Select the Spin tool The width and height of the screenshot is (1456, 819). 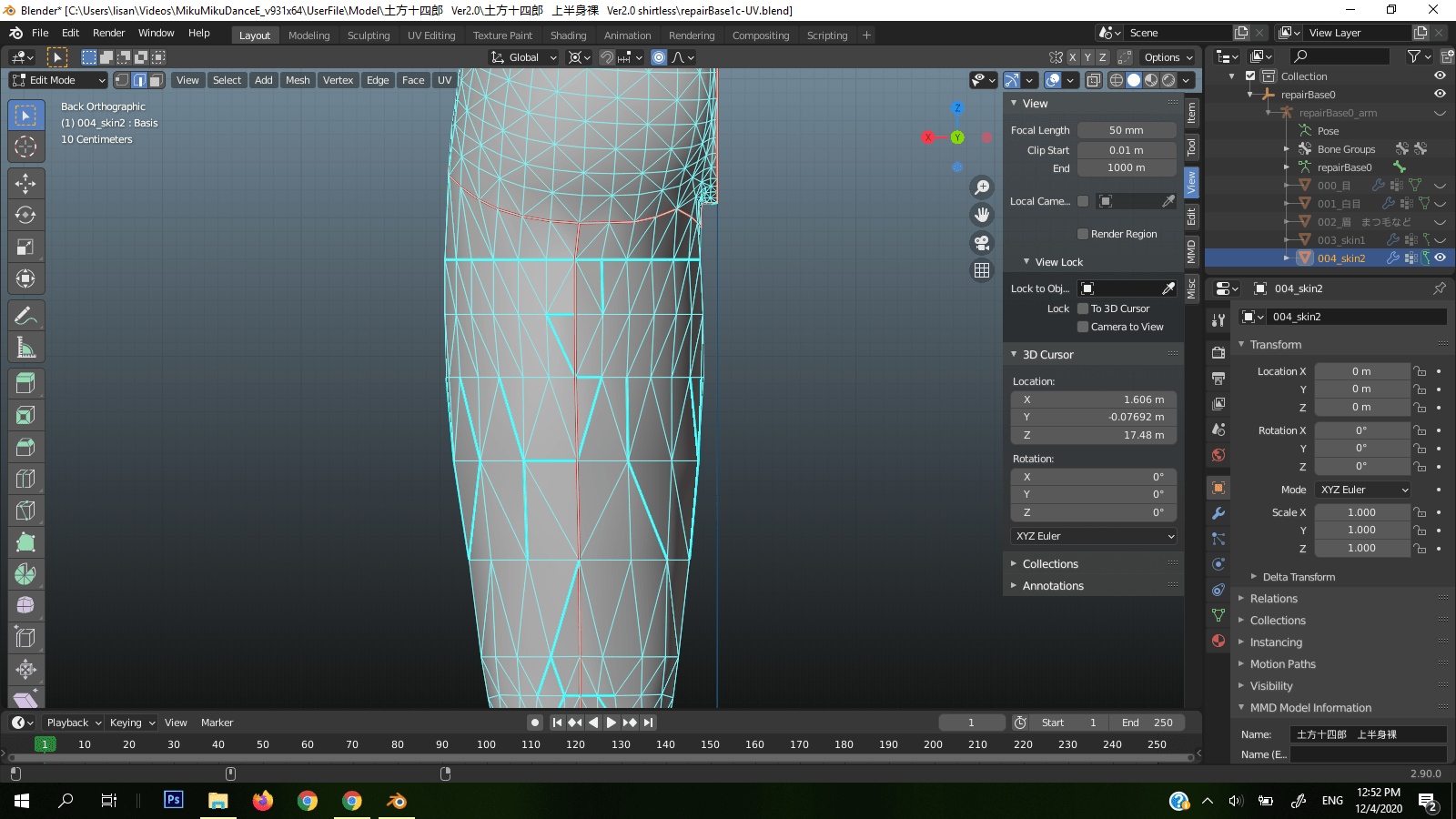pyautogui.click(x=25, y=574)
